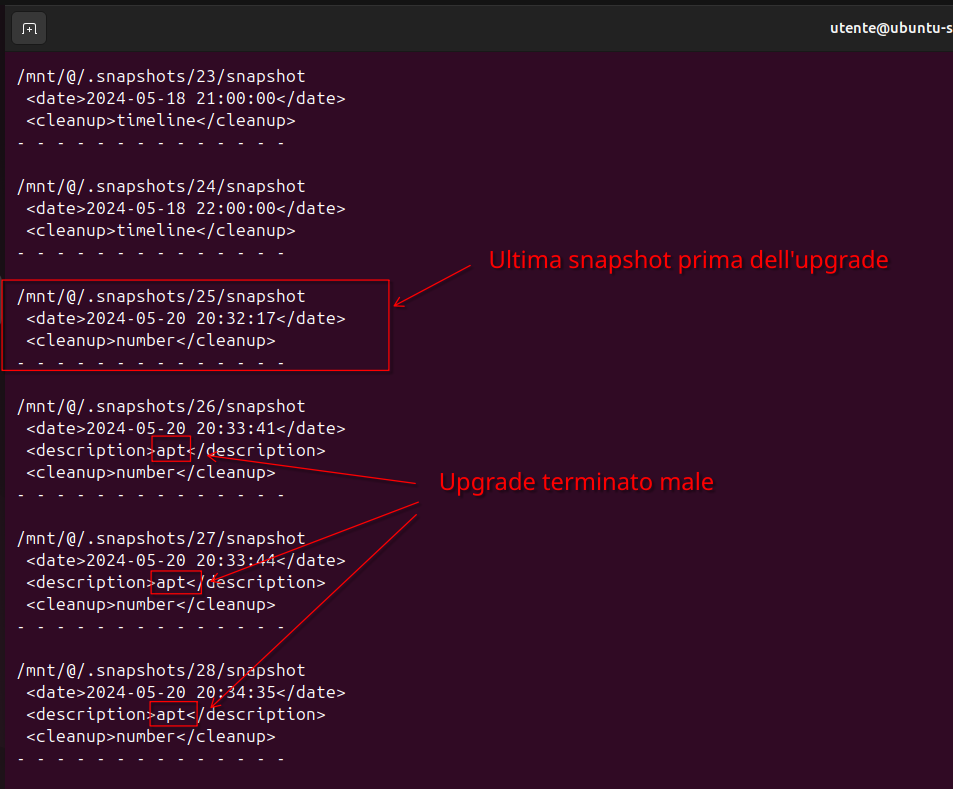Viewport: 953px width, 789px height.
Task: Click the /mnt/@/.snapshots/25/snapshot path in red box
Action: (161, 296)
